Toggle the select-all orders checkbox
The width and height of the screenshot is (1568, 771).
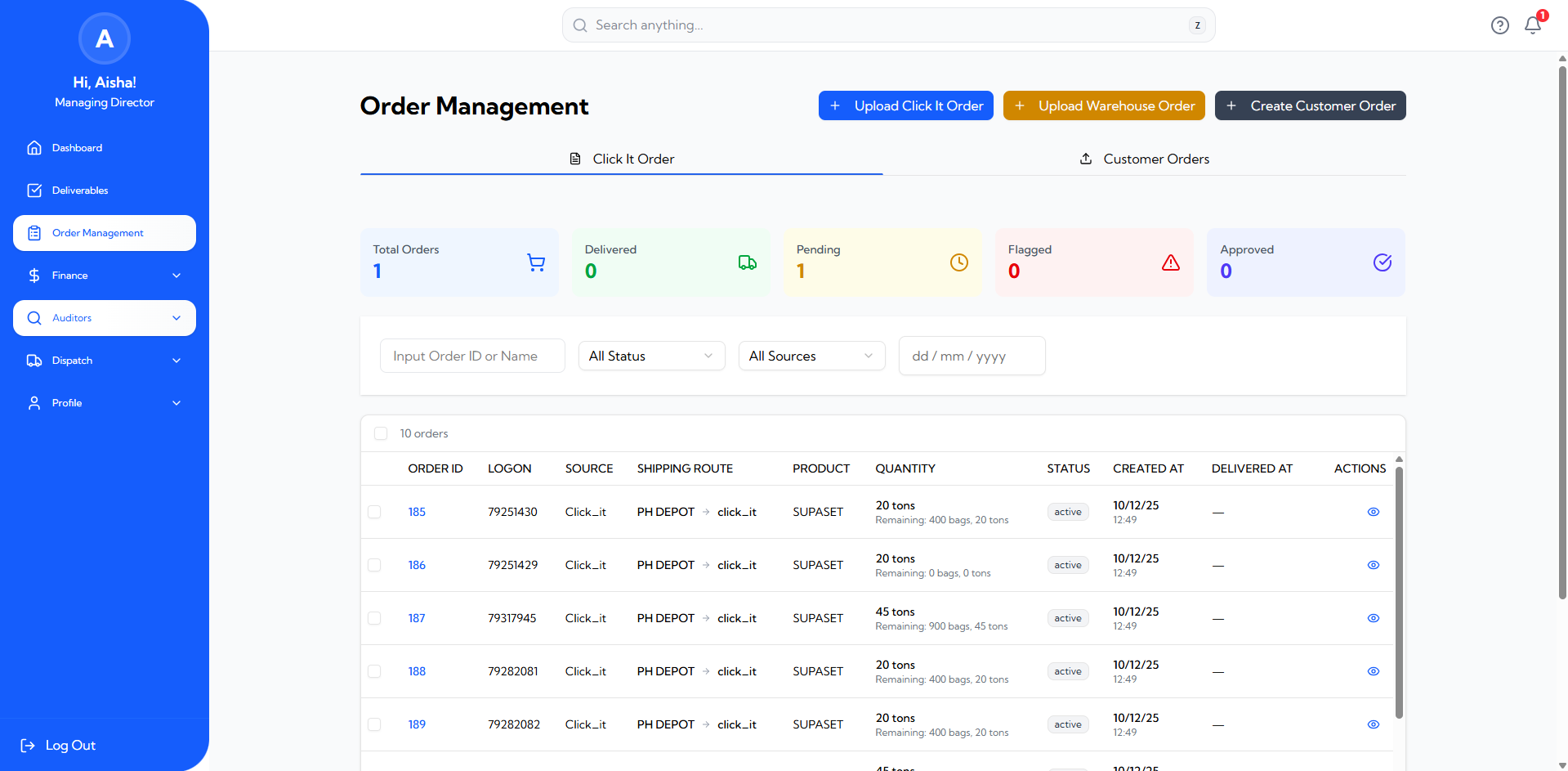[381, 433]
